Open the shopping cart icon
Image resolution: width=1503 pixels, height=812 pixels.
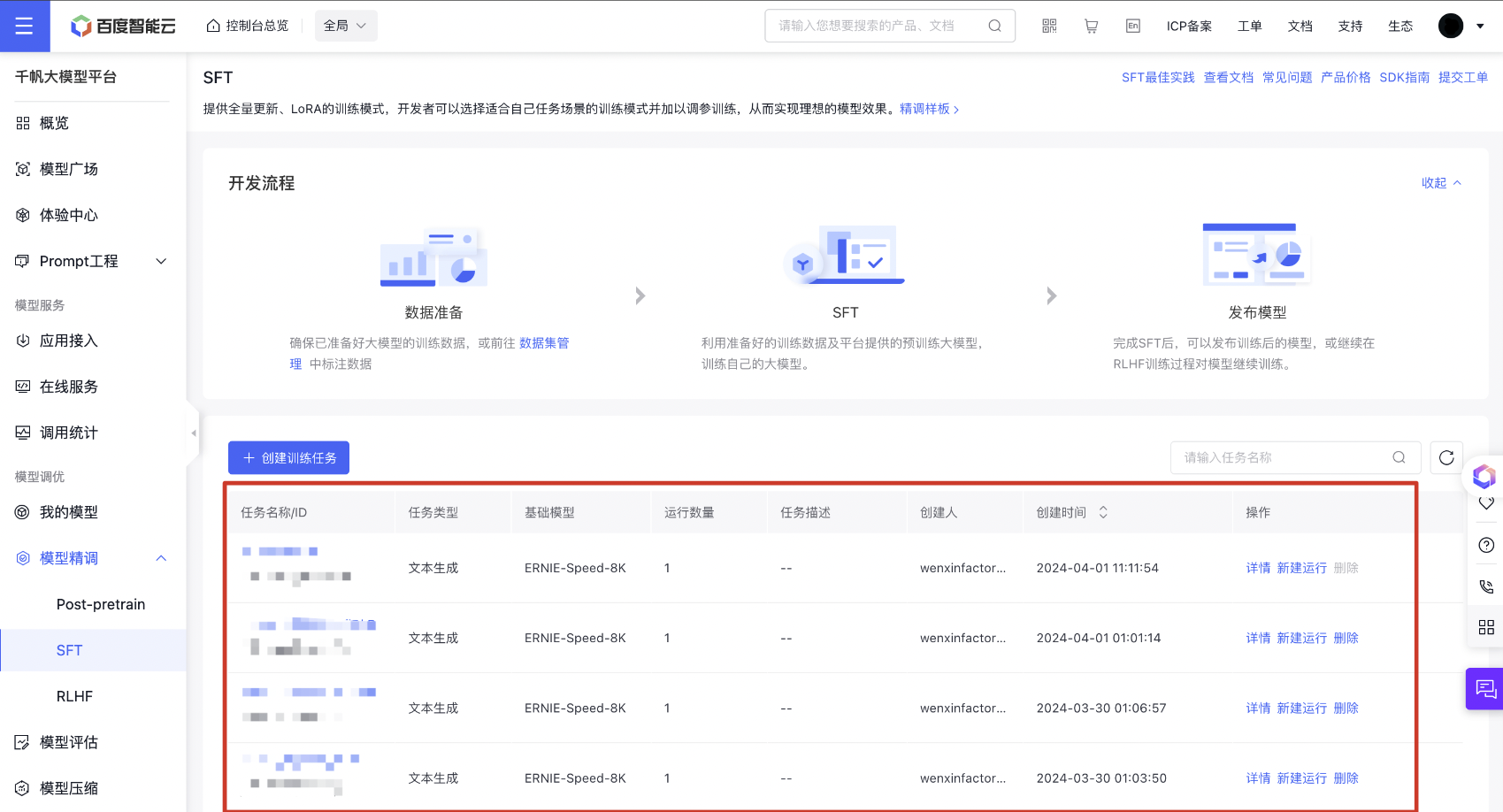1092,26
